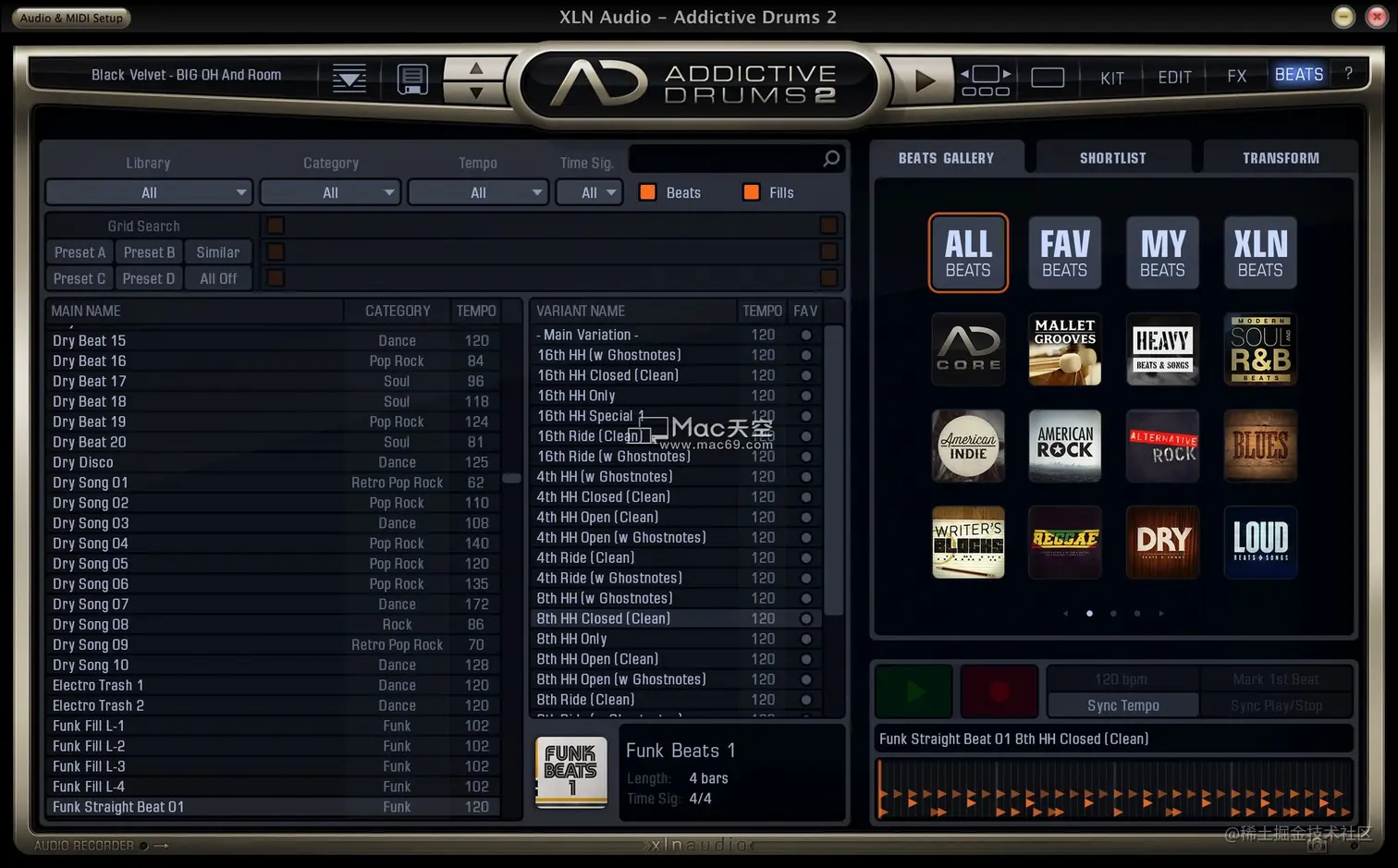
Task: Open the Category filter dropdown
Action: click(x=330, y=192)
